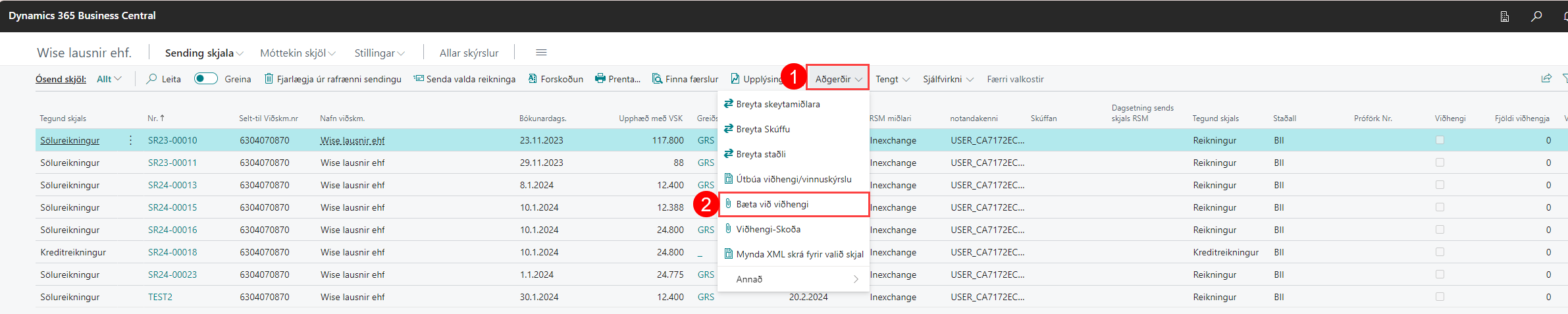Click the search magnifier icon in header
The width and height of the screenshot is (1568, 314).
pyautogui.click(x=1536, y=16)
